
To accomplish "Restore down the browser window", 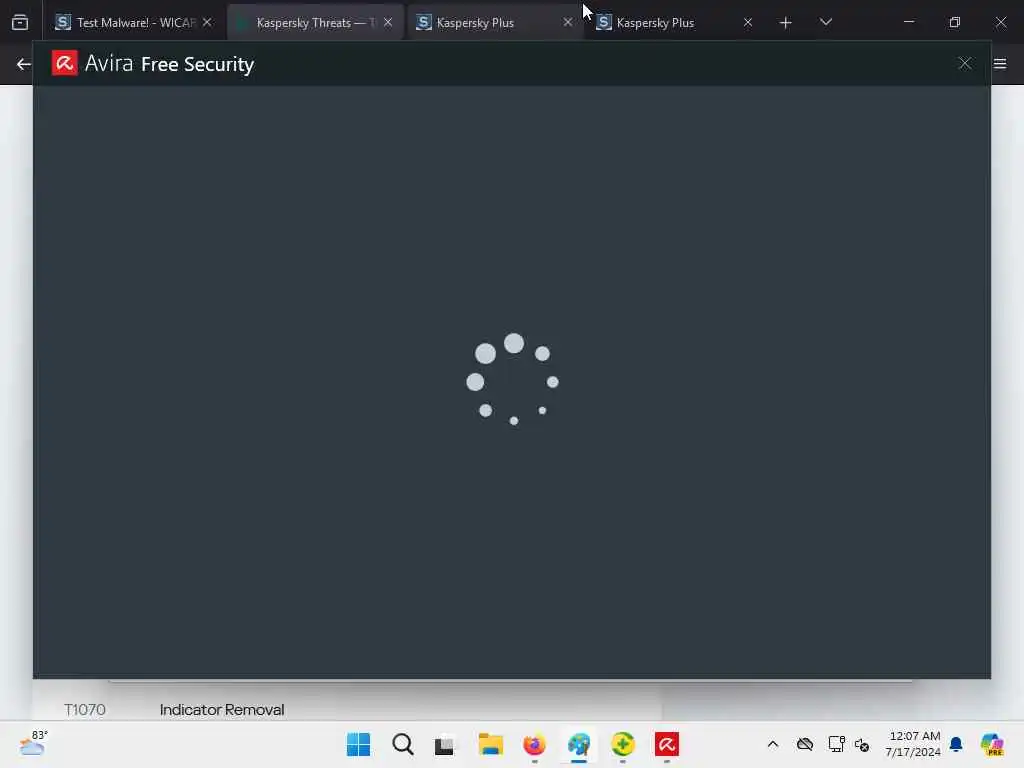I will click(955, 22).
